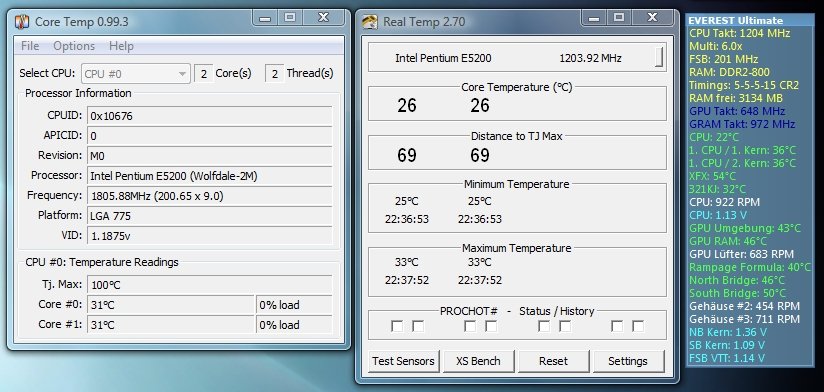Minimize the Core Temp window

point(265,18)
